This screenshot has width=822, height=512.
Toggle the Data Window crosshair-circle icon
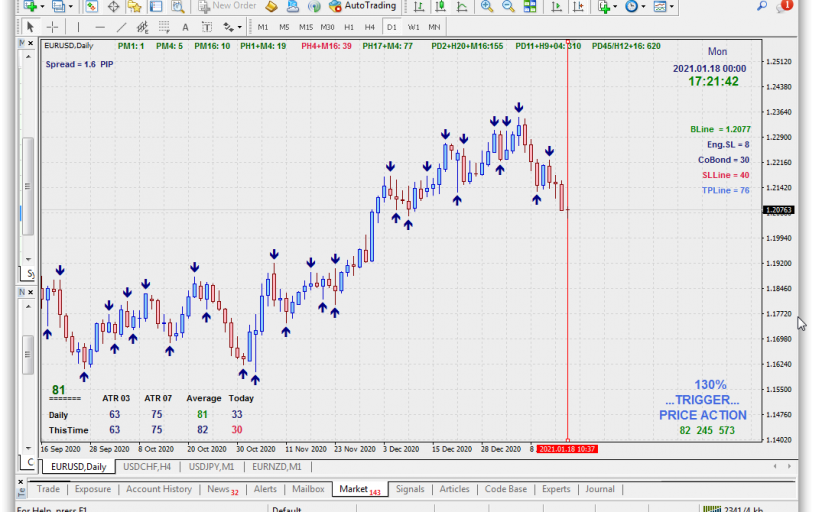pos(113,6)
